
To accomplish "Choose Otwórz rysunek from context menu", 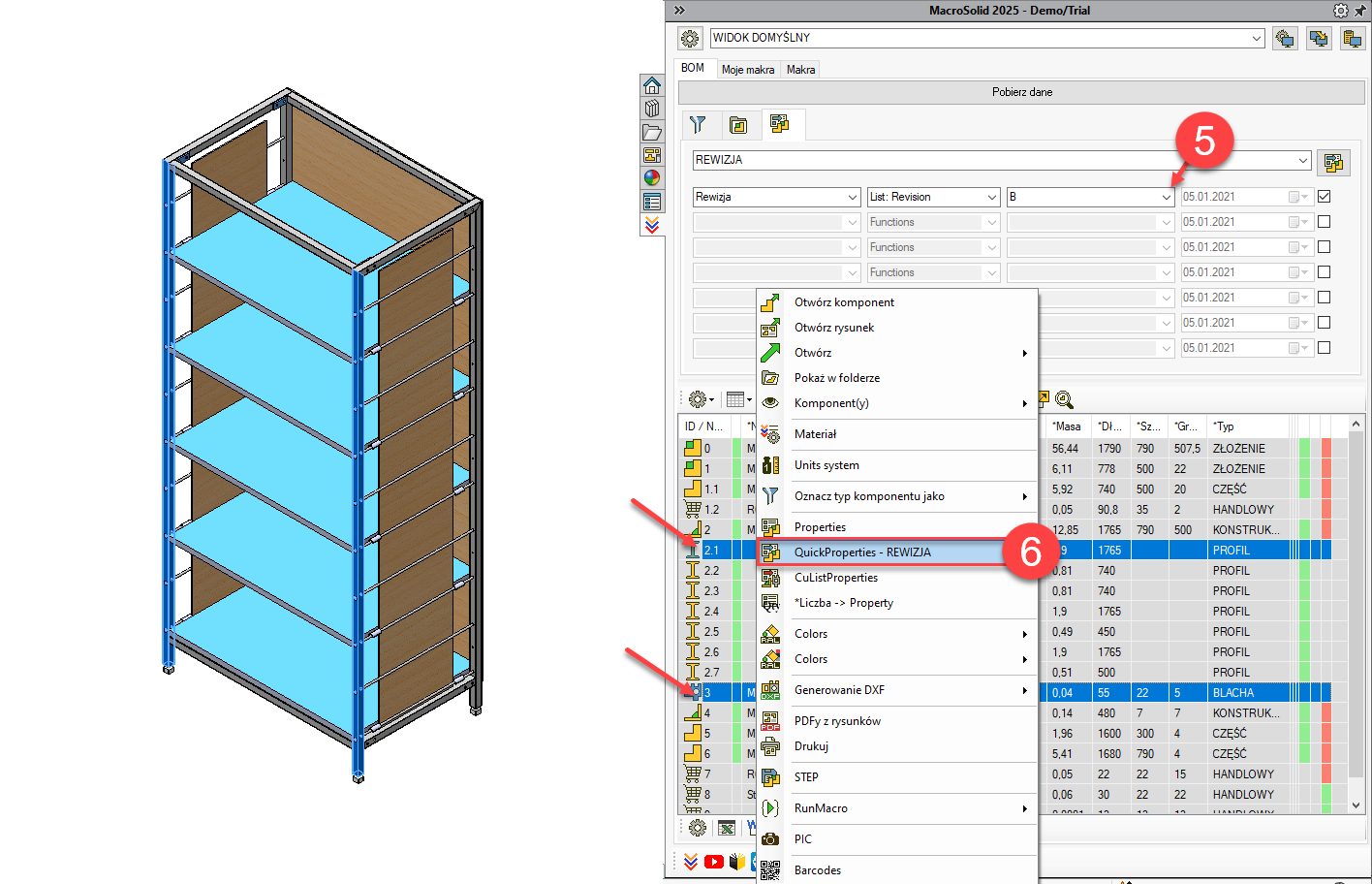I will (x=897, y=328).
